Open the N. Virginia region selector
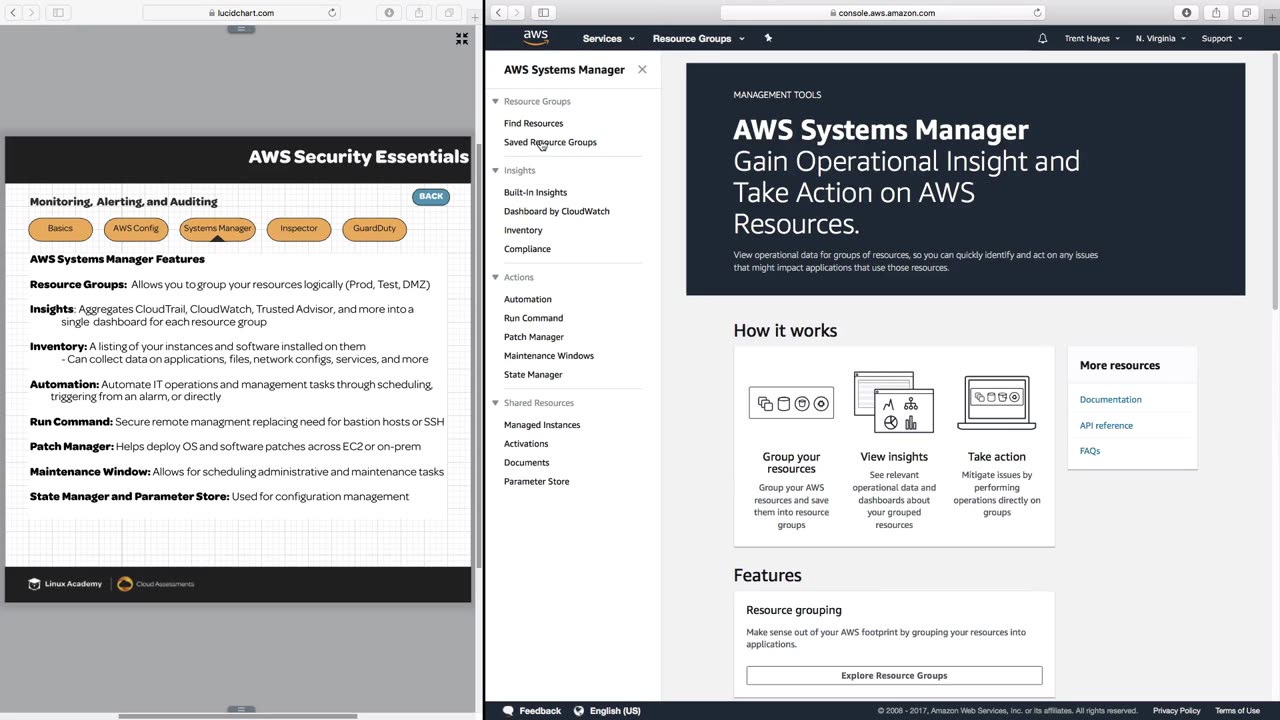This screenshot has width=1280, height=720. click(1160, 38)
